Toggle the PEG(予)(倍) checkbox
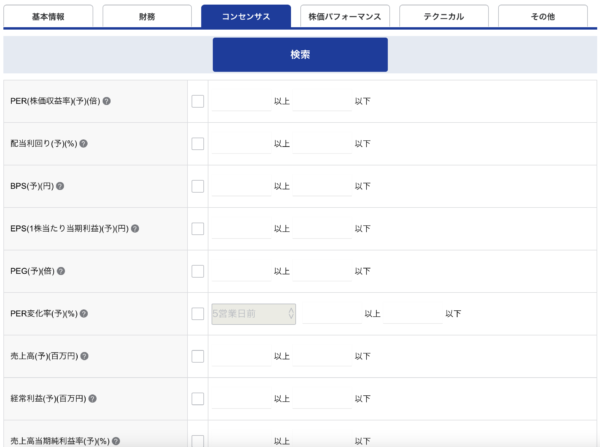This screenshot has height=447, width=600. (x=198, y=271)
